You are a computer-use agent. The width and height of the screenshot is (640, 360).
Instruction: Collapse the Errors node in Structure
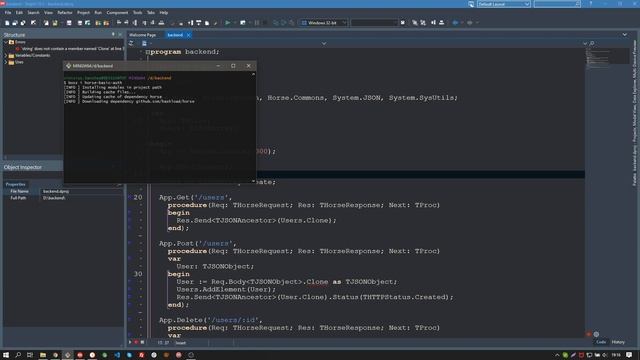pyautogui.click(x=6, y=42)
